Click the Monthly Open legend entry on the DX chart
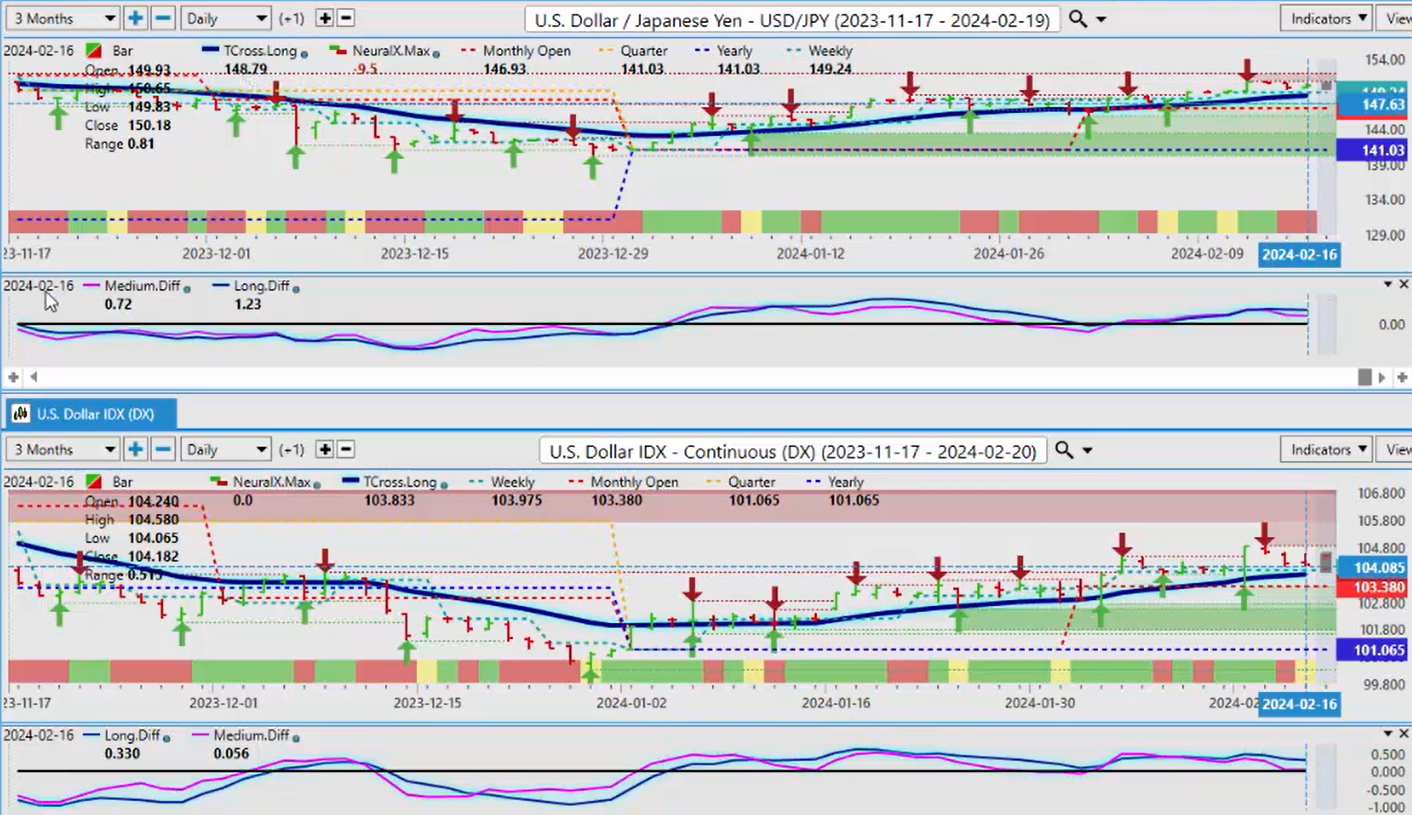 point(625,482)
